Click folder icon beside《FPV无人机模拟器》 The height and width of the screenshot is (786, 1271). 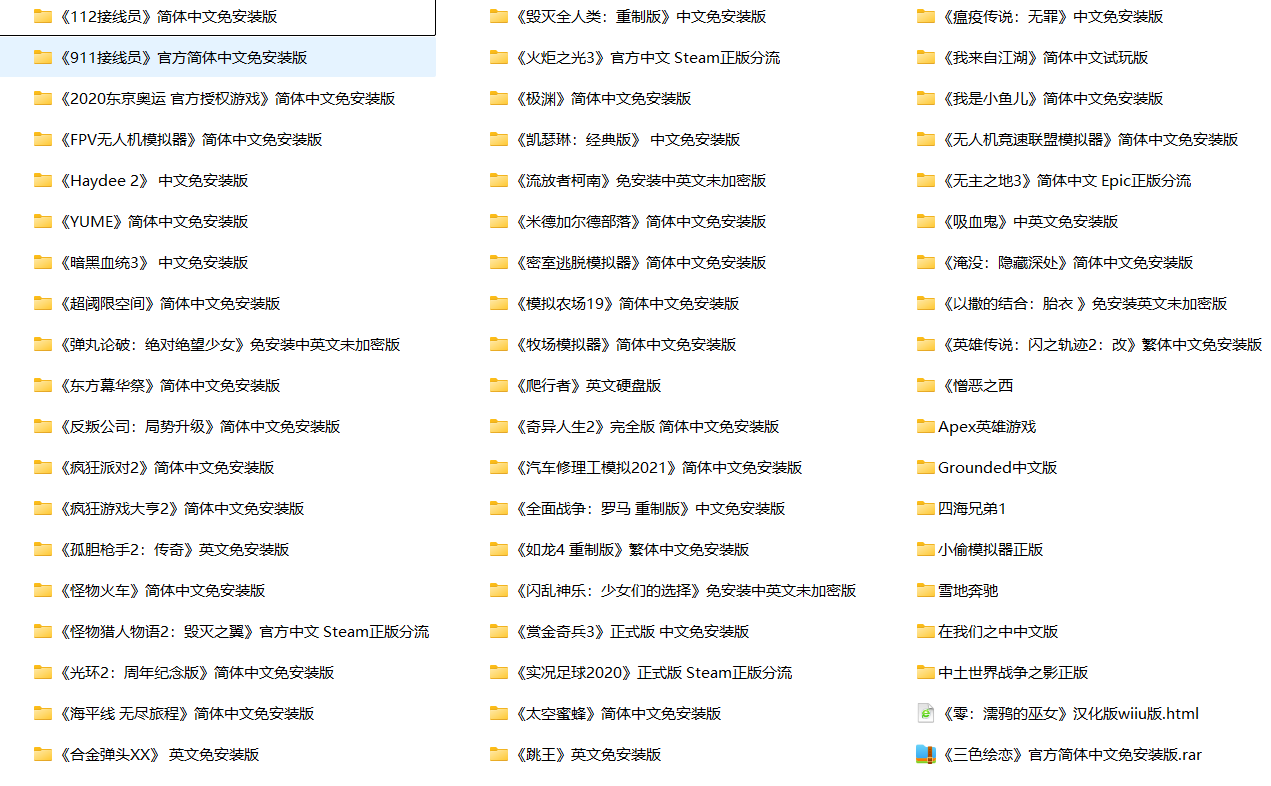click(42, 139)
